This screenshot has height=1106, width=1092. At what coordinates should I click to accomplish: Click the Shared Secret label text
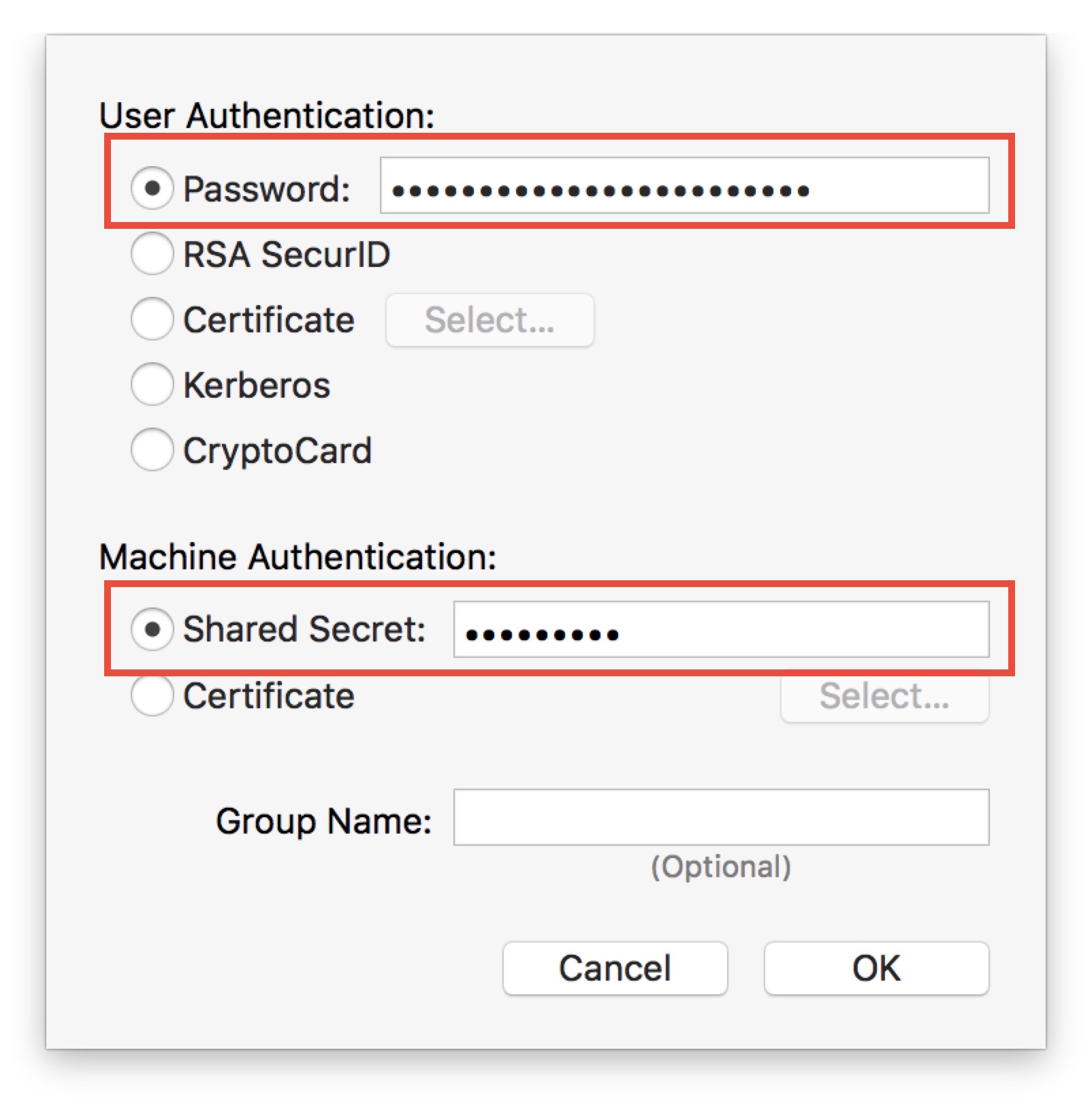pos(304,629)
